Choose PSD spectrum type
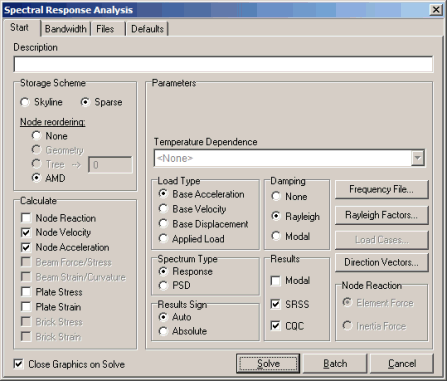447x381 pixels. (x=175, y=285)
